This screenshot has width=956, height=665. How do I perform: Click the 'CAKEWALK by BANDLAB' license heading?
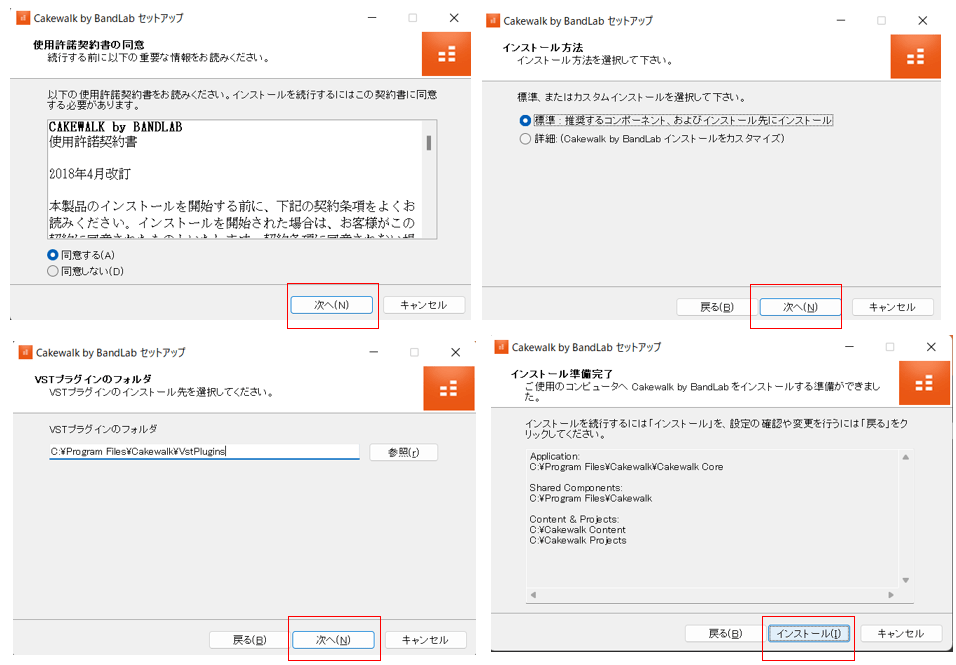(x=116, y=127)
